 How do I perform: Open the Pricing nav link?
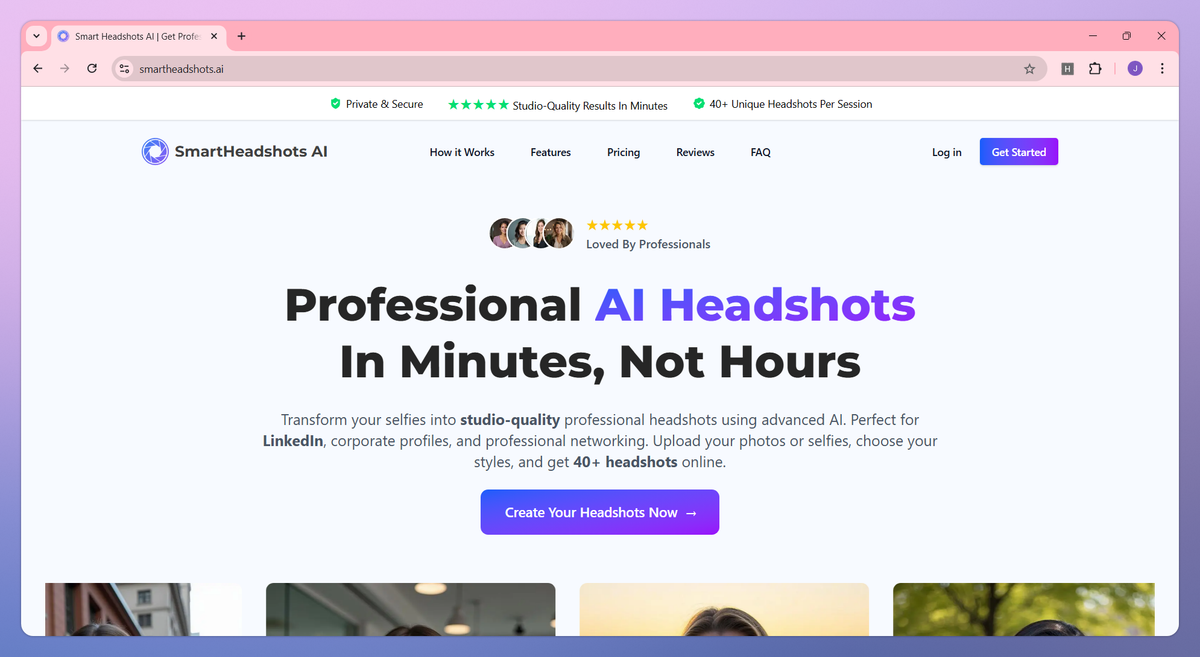[623, 152]
